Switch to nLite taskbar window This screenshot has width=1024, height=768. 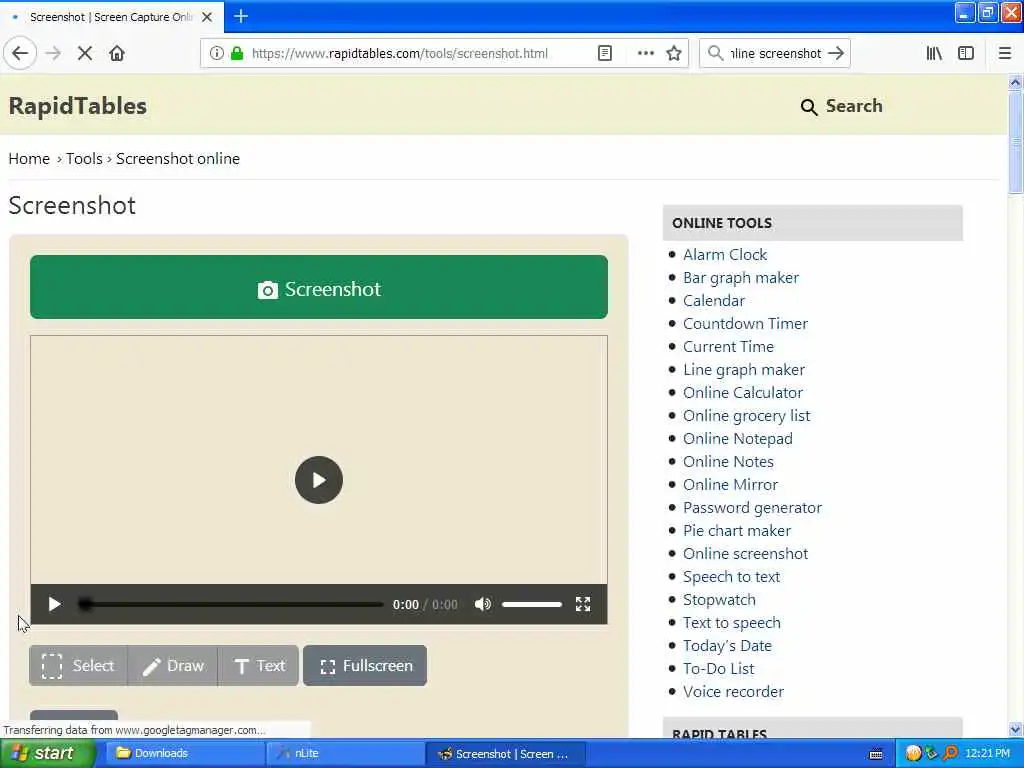click(345, 753)
